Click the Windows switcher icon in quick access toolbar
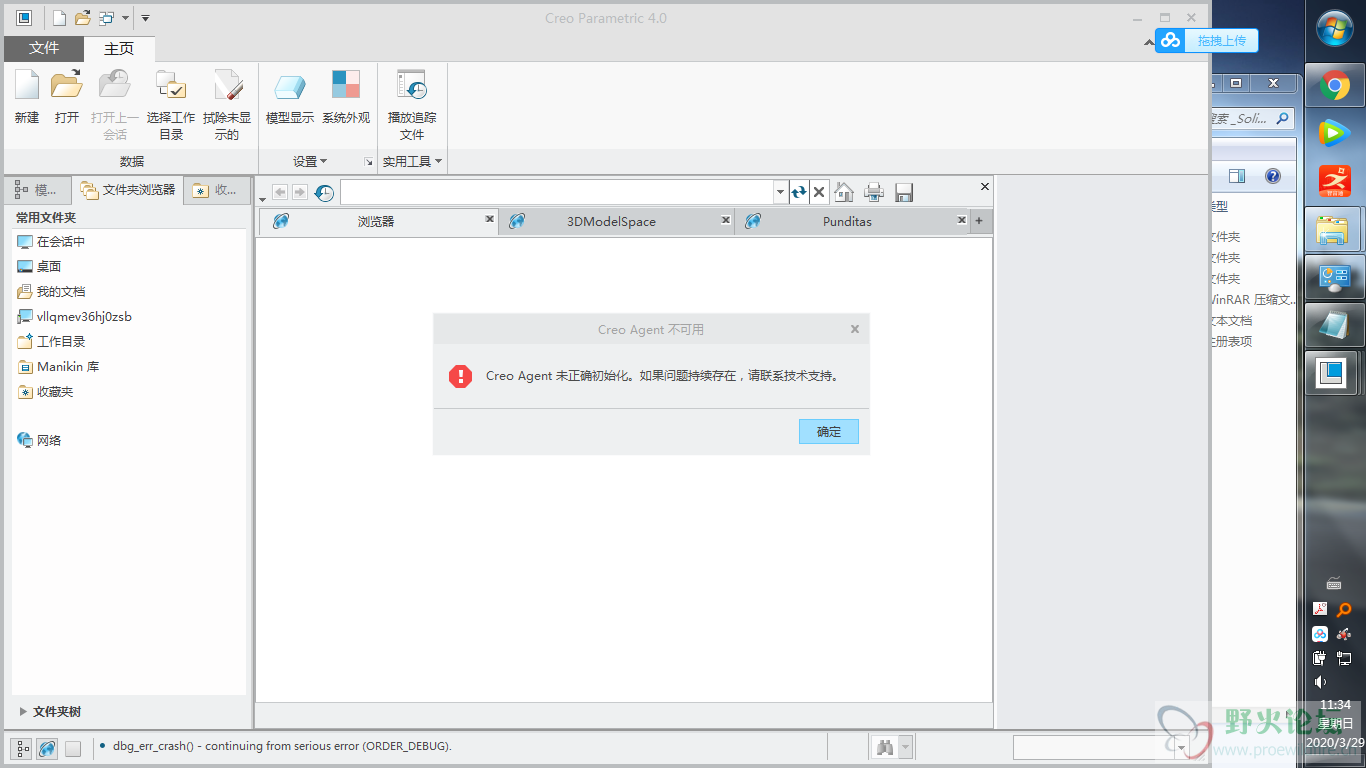 coord(106,18)
